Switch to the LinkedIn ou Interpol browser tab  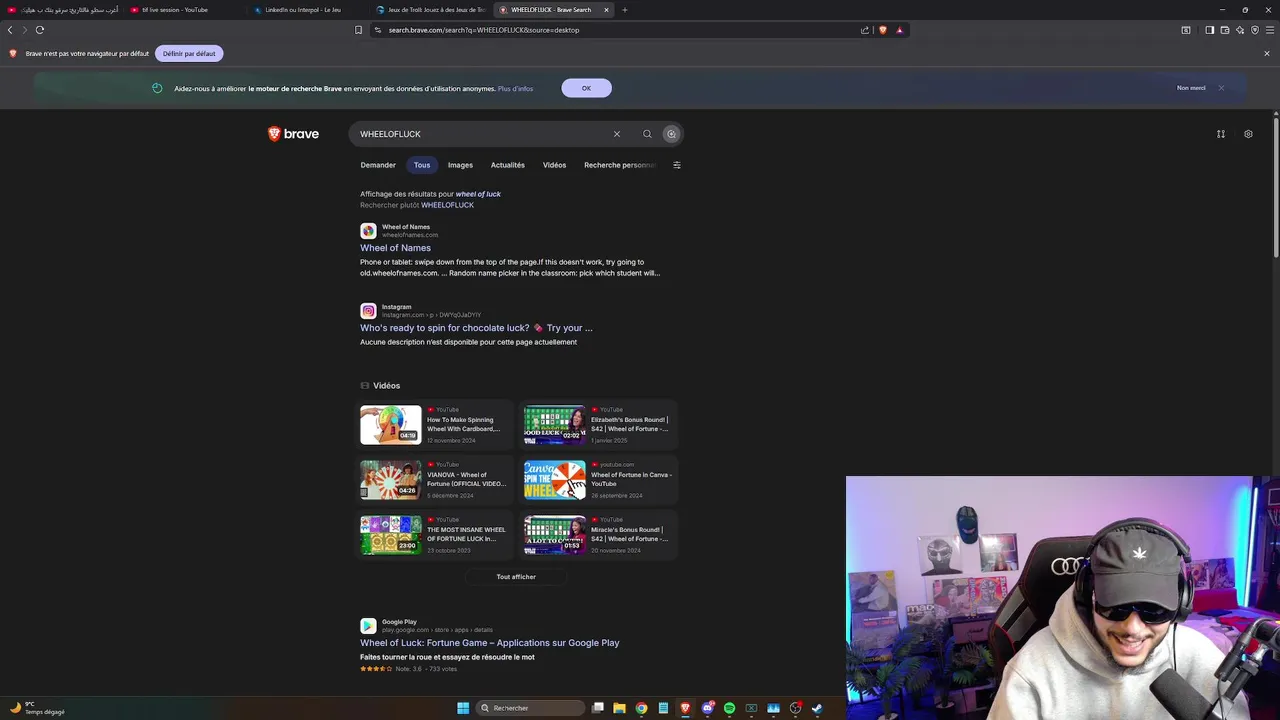(x=306, y=10)
